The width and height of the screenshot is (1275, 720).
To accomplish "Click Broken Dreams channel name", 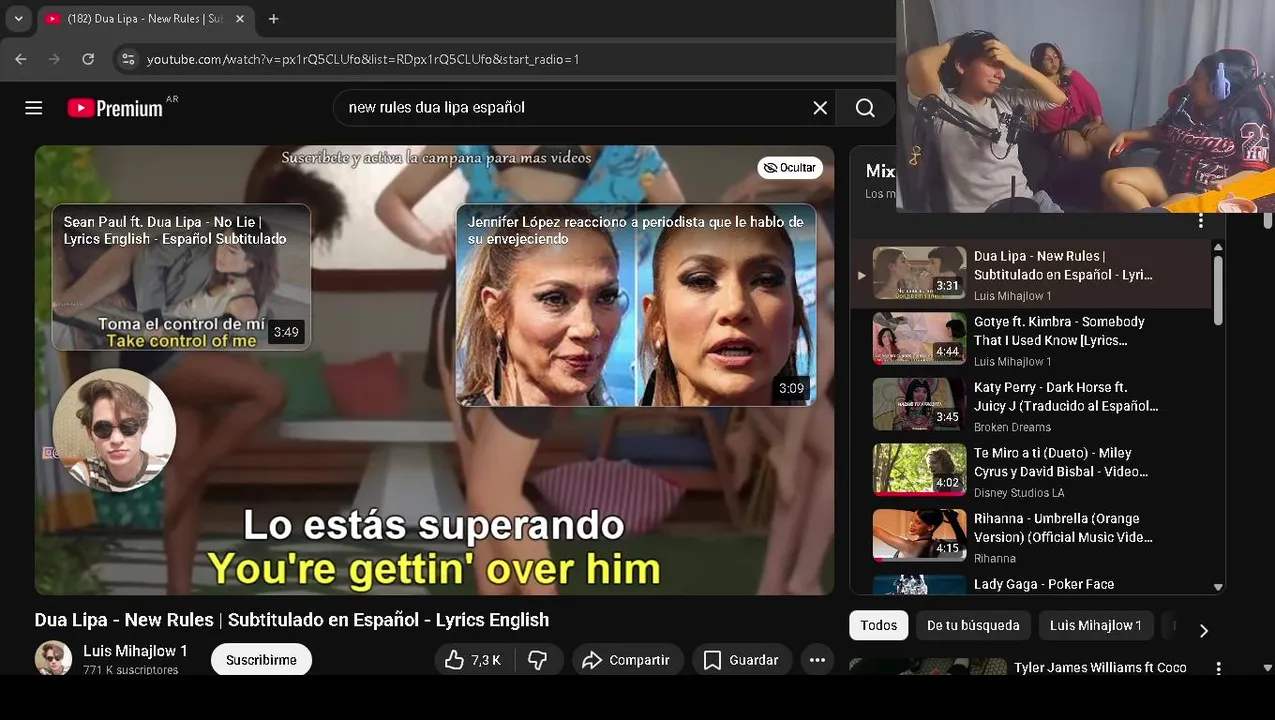I will 1012,427.
